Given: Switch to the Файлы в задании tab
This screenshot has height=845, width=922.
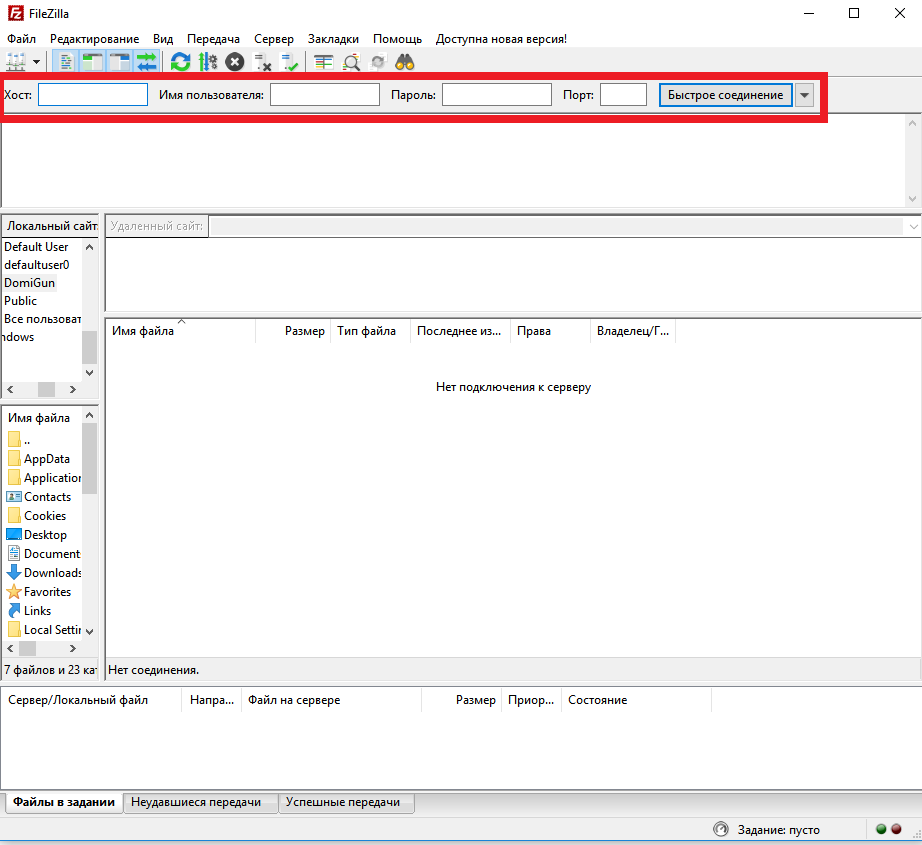Looking at the screenshot, I should pos(64,802).
